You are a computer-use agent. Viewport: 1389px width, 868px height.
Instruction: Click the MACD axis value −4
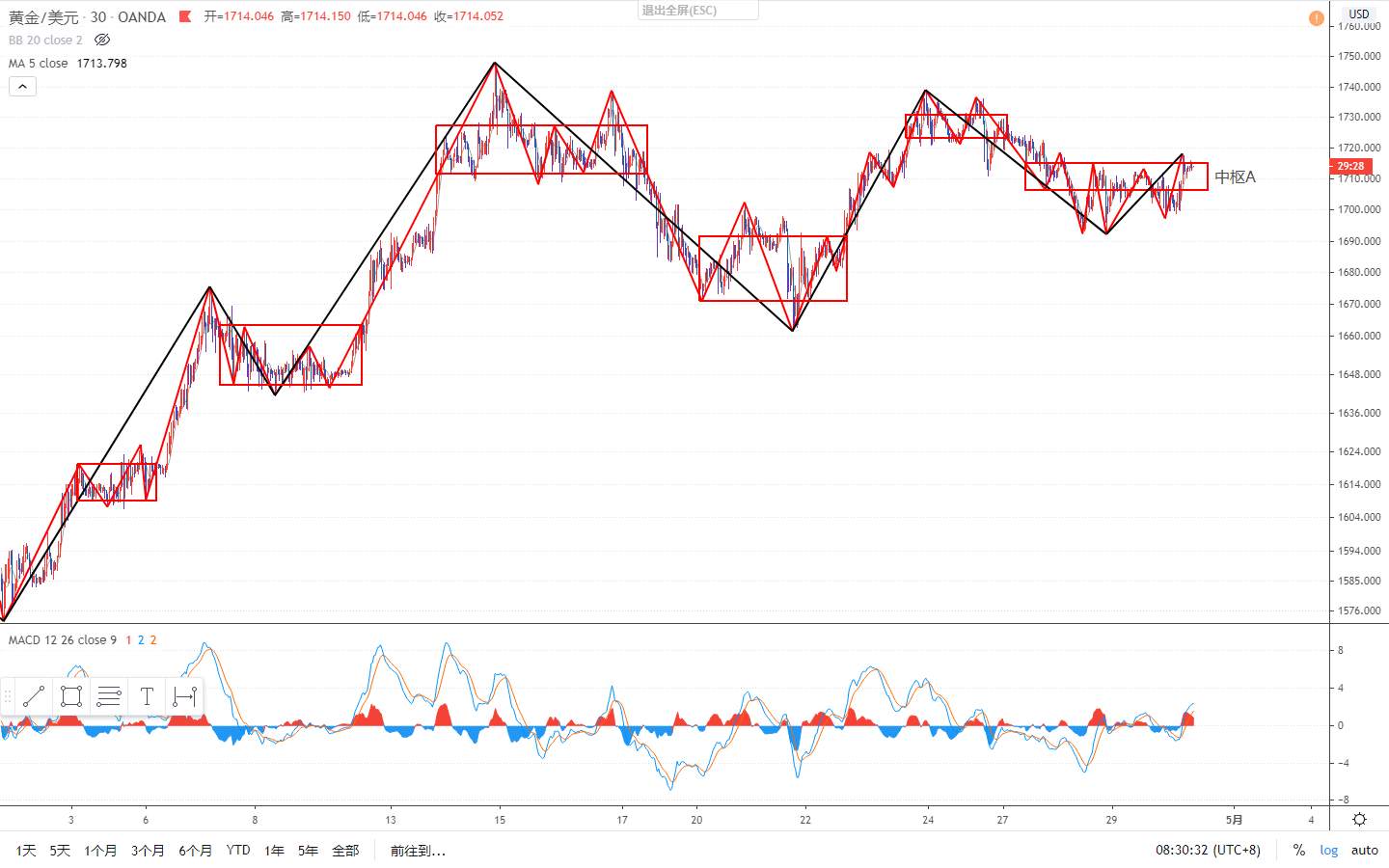pyautogui.click(x=1341, y=763)
